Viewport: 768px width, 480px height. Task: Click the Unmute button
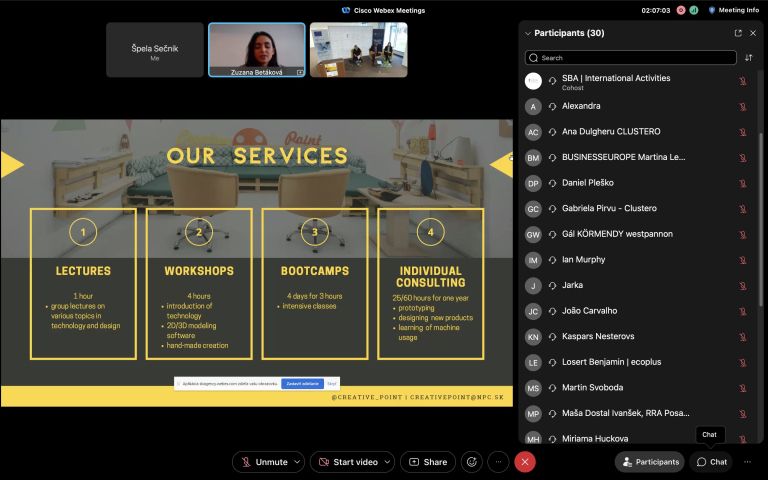coord(264,462)
